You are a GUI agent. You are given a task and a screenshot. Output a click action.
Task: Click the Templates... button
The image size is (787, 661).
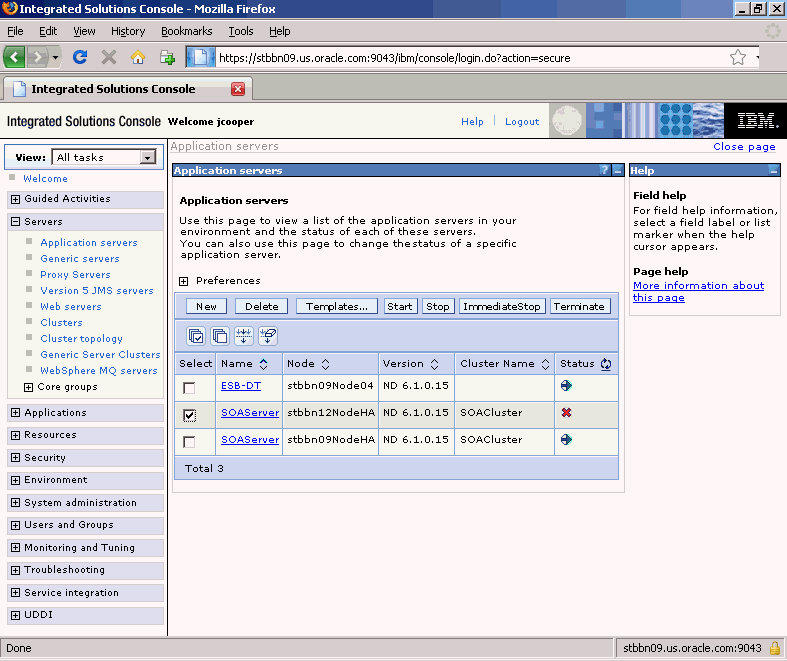click(337, 306)
